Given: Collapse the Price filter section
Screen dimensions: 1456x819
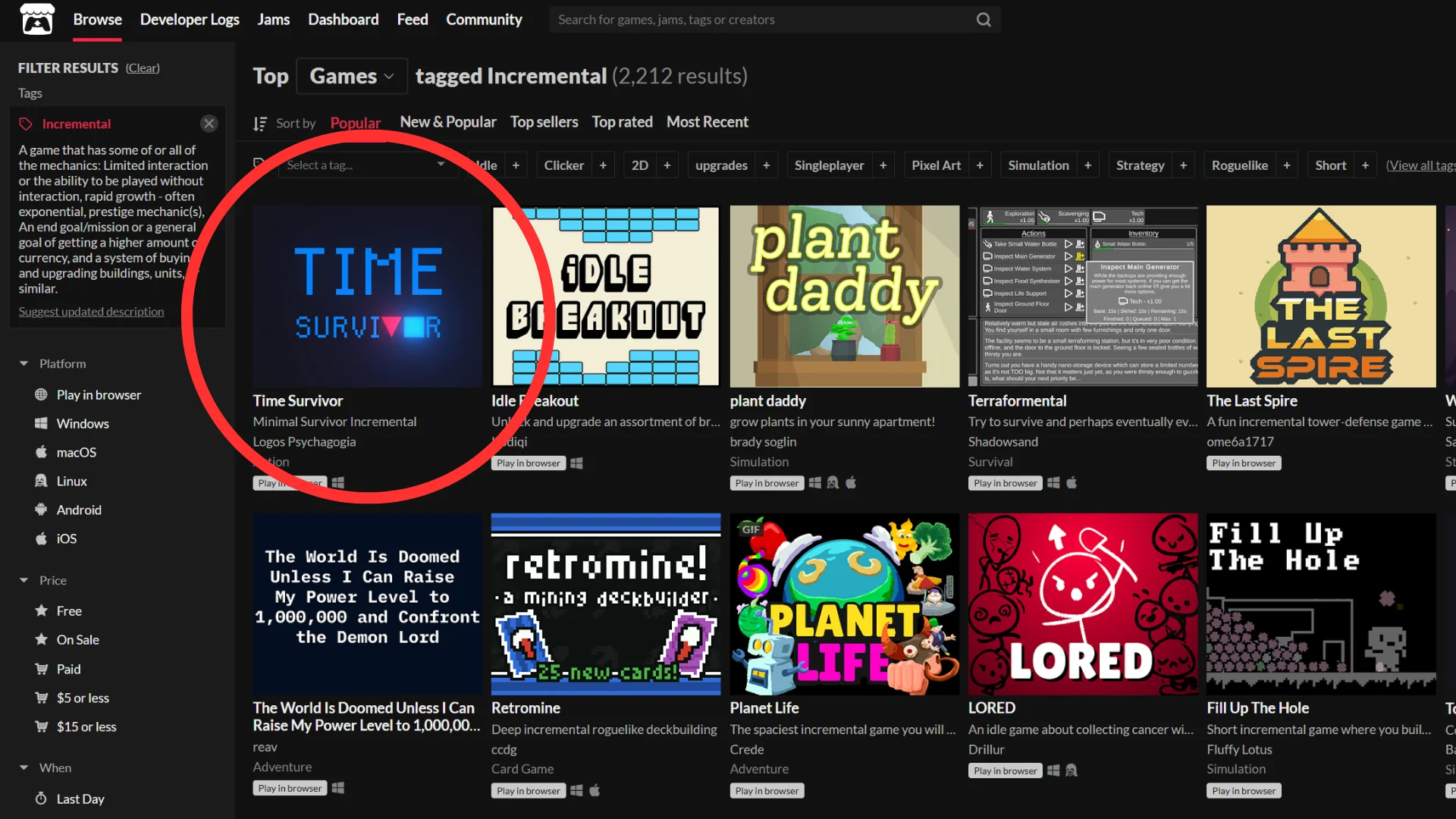Looking at the screenshot, I should pyautogui.click(x=24, y=581).
